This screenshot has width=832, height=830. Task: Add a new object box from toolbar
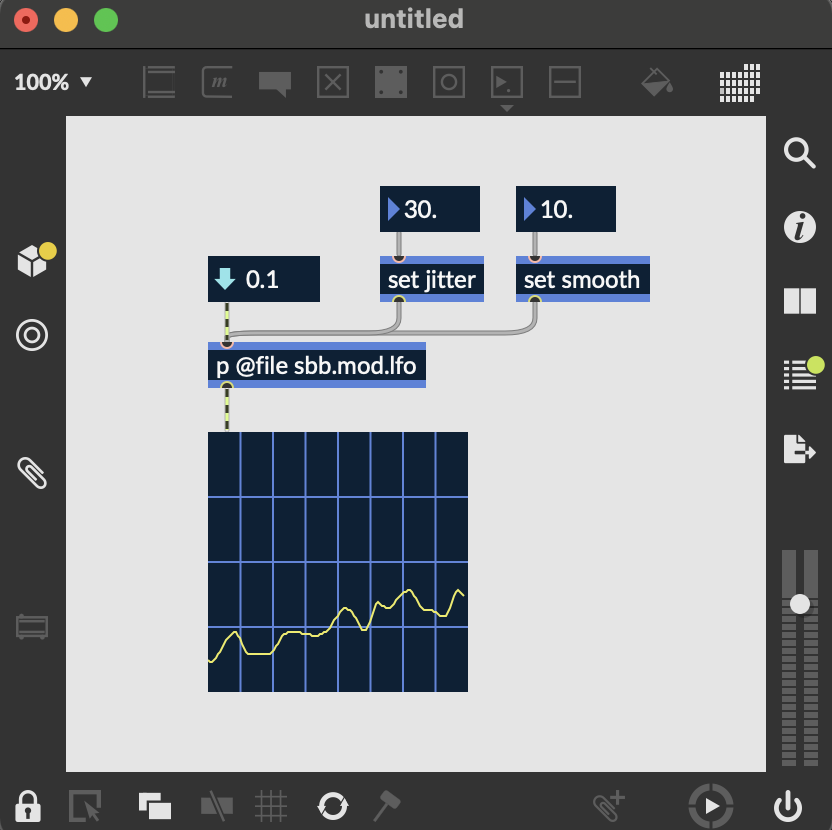point(159,82)
